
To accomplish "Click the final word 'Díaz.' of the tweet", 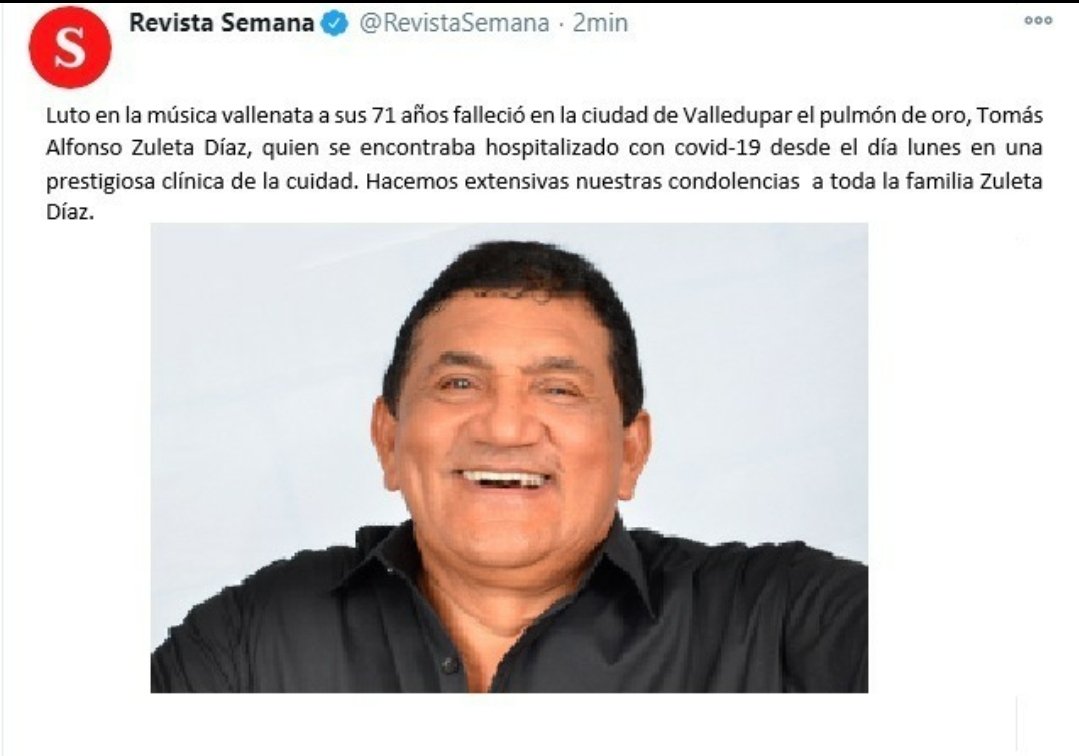I will tap(69, 213).
